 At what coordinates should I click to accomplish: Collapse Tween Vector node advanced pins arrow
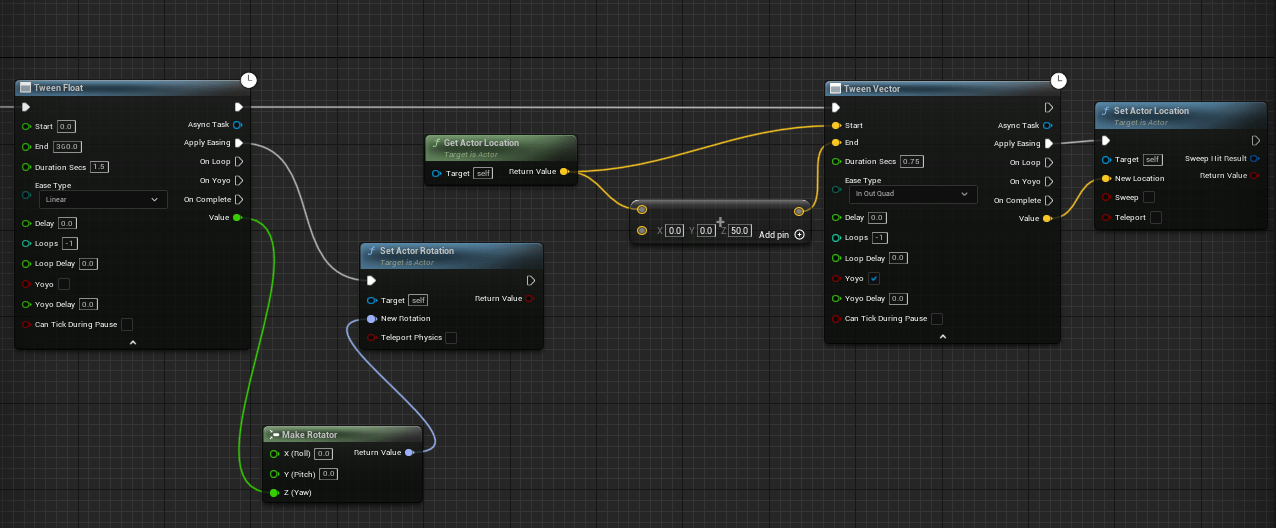pyautogui.click(x=942, y=337)
